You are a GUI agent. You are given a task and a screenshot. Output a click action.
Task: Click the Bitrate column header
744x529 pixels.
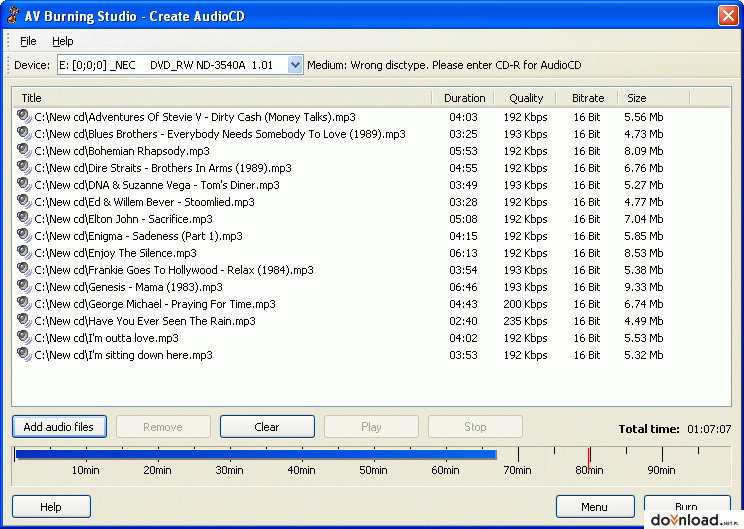tap(587, 98)
